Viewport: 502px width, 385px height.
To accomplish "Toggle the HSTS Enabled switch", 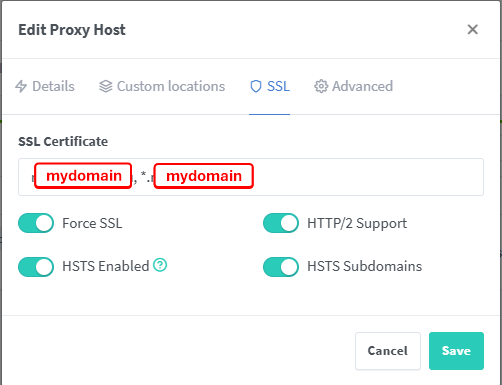I will point(36,267).
